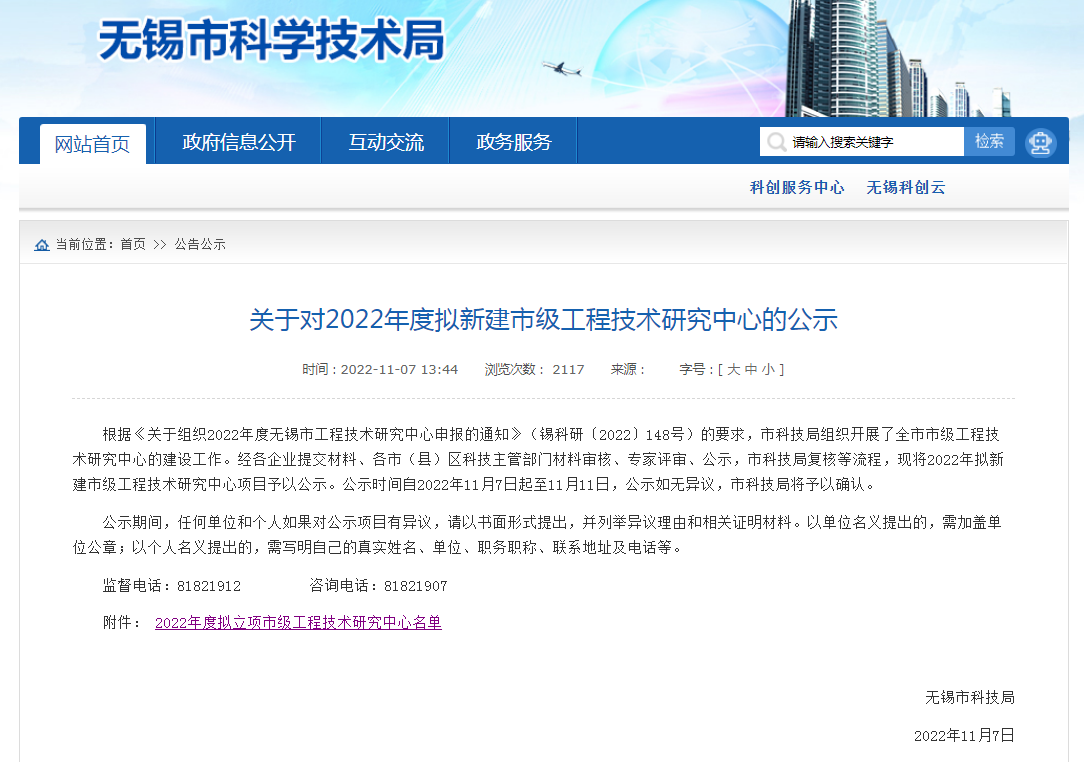The image size is (1084, 762).
Task: Click the view count 2117
Action: point(568,369)
